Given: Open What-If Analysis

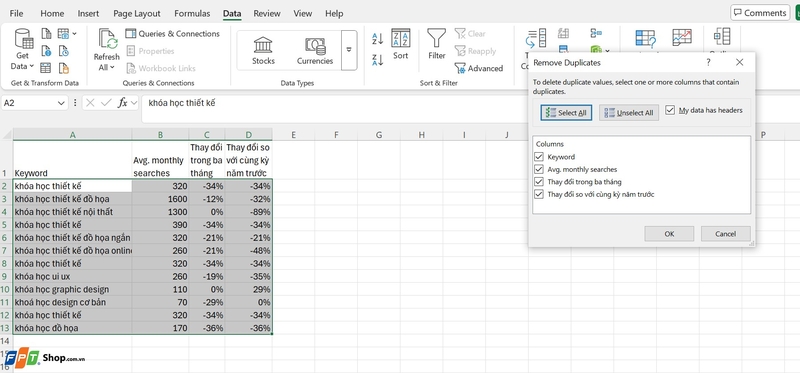Looking at the screenshot, I should pos(645,38).
